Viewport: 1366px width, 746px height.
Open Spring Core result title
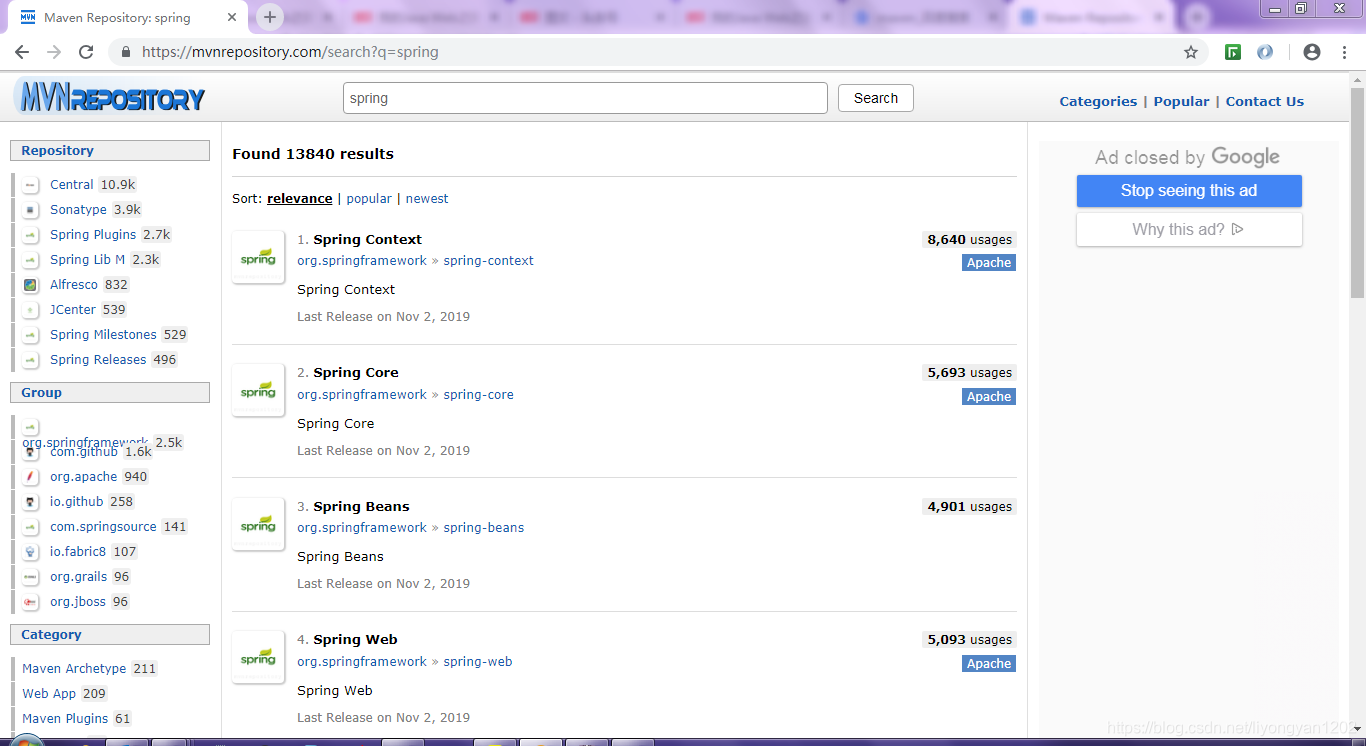coord(356,372)
